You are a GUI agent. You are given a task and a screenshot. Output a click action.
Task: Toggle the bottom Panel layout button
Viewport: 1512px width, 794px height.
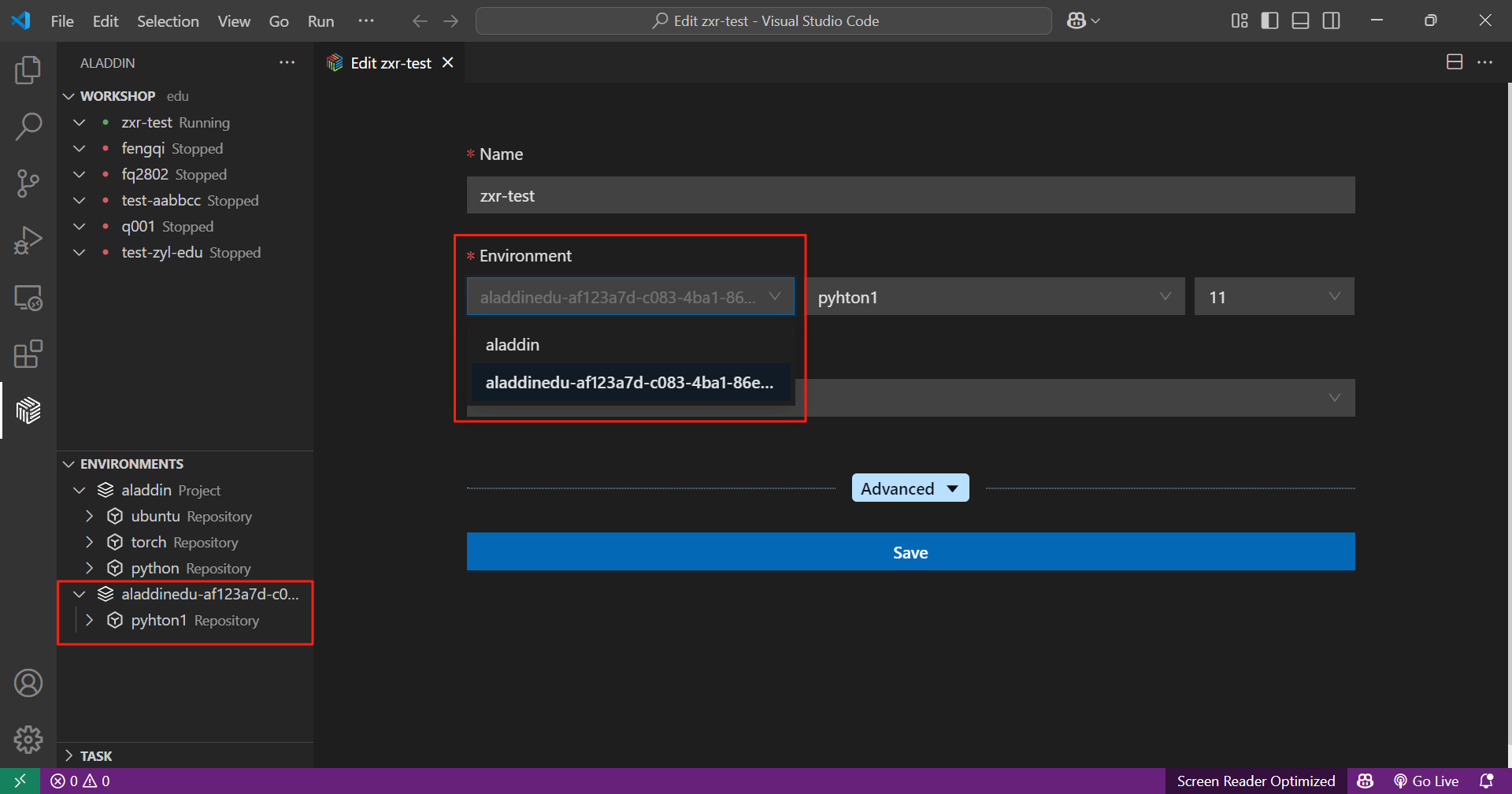pos(1300,21)
